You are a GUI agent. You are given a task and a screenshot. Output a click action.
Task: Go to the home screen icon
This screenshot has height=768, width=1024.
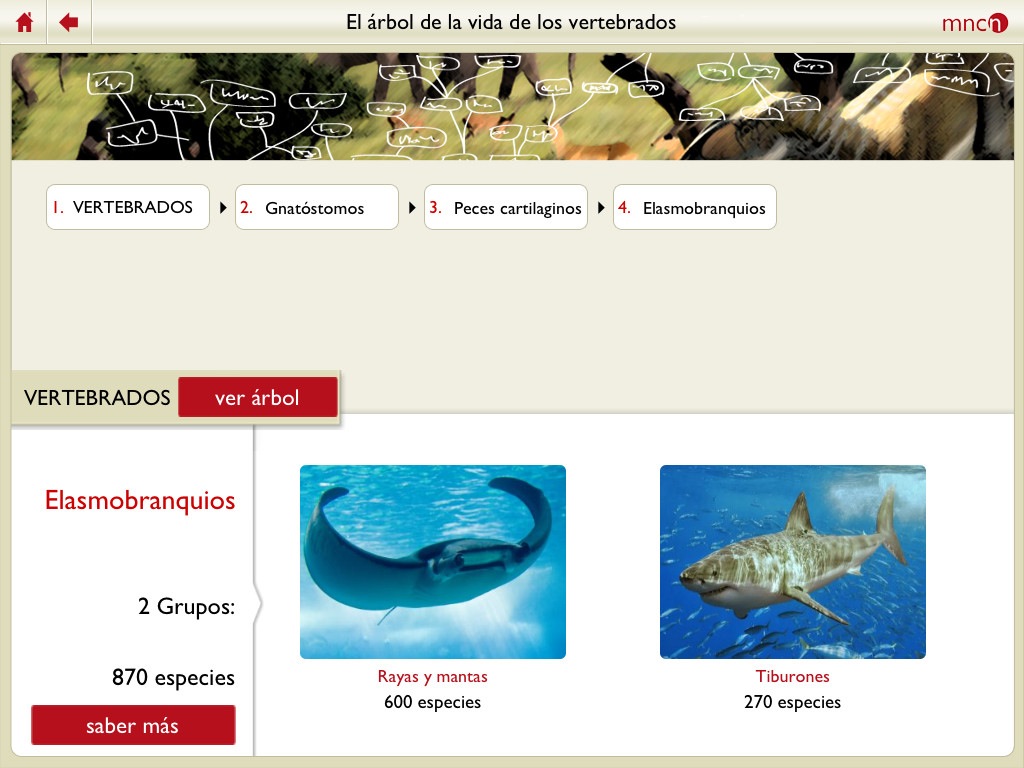click(25, 22)
